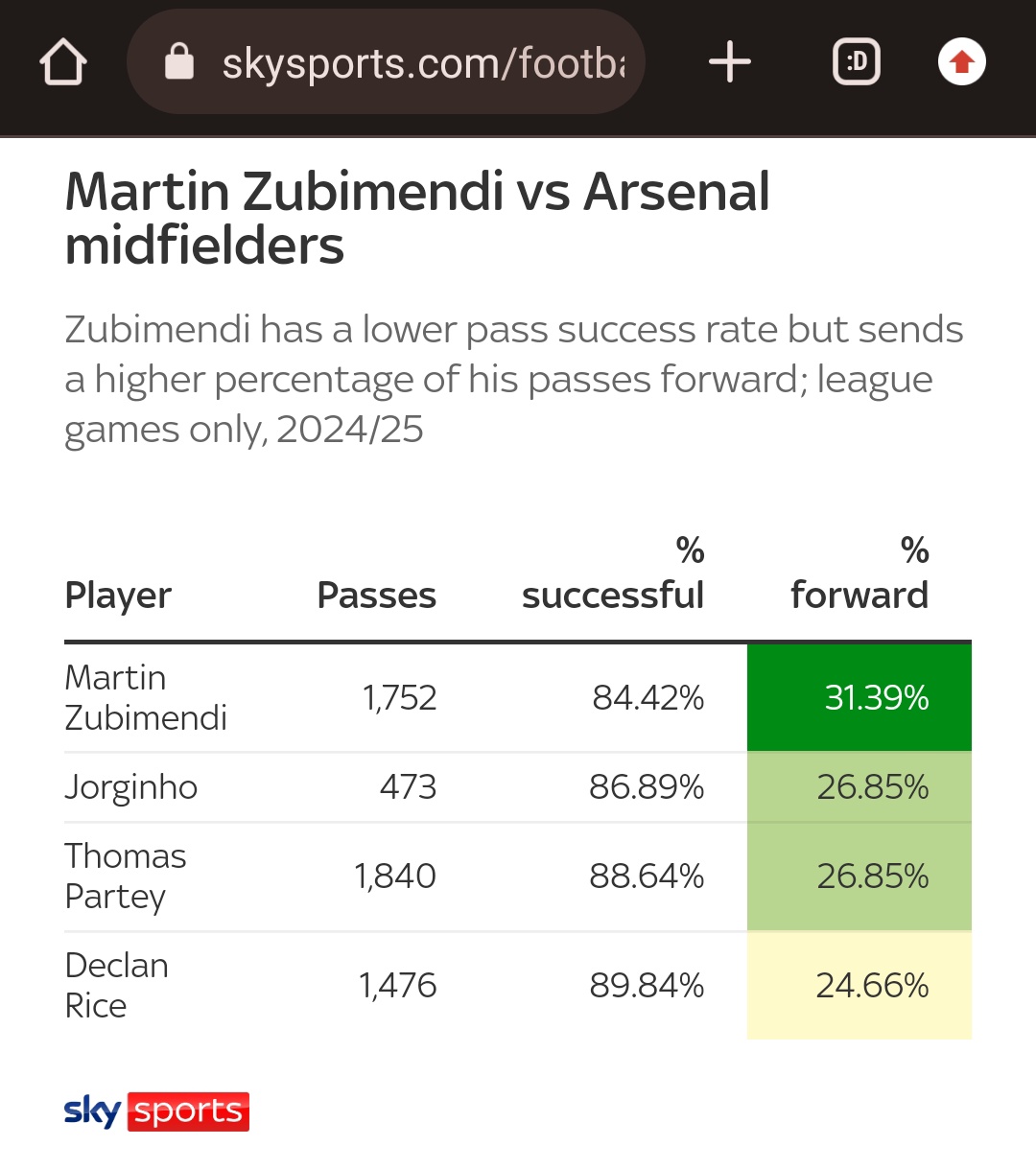Click the % successful column header
This screenshot has height=1169, width=1036.
(613, 575)
